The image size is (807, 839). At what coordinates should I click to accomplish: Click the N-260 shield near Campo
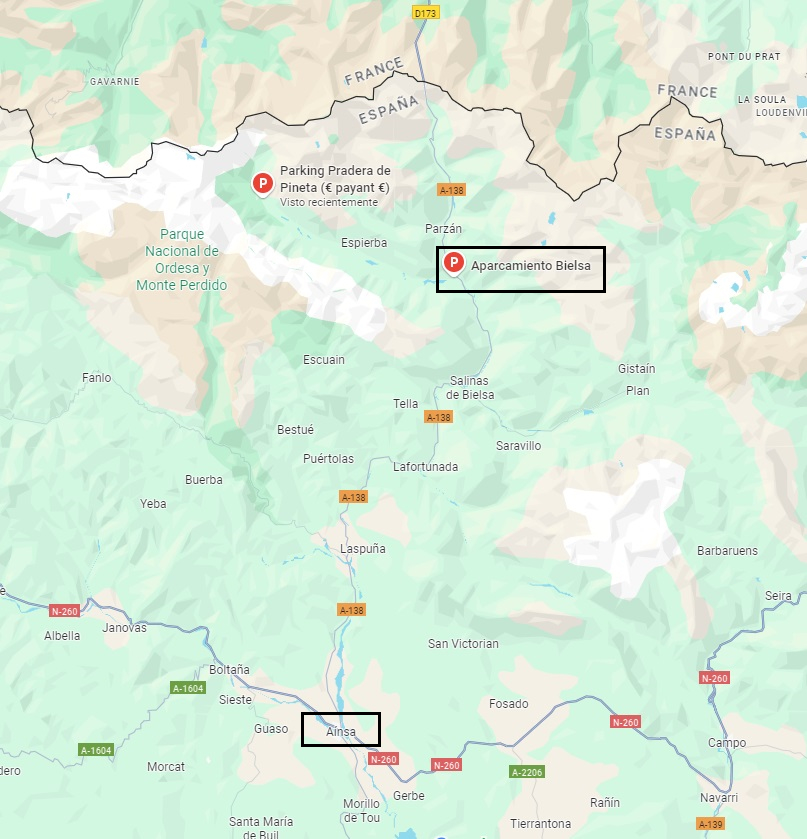click(x=714, y=678)
